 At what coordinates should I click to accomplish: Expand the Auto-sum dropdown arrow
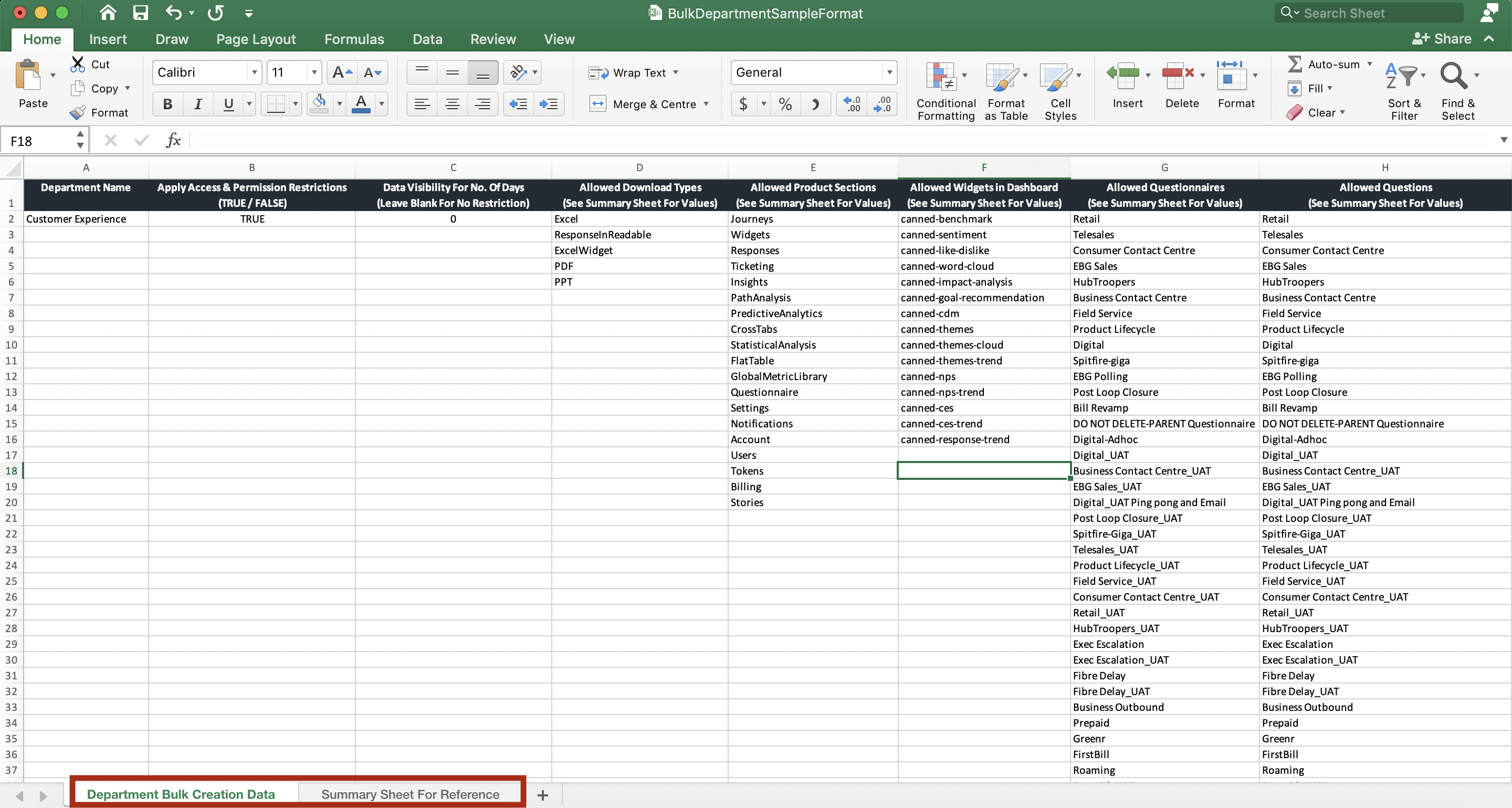(x=1370, y=64)
